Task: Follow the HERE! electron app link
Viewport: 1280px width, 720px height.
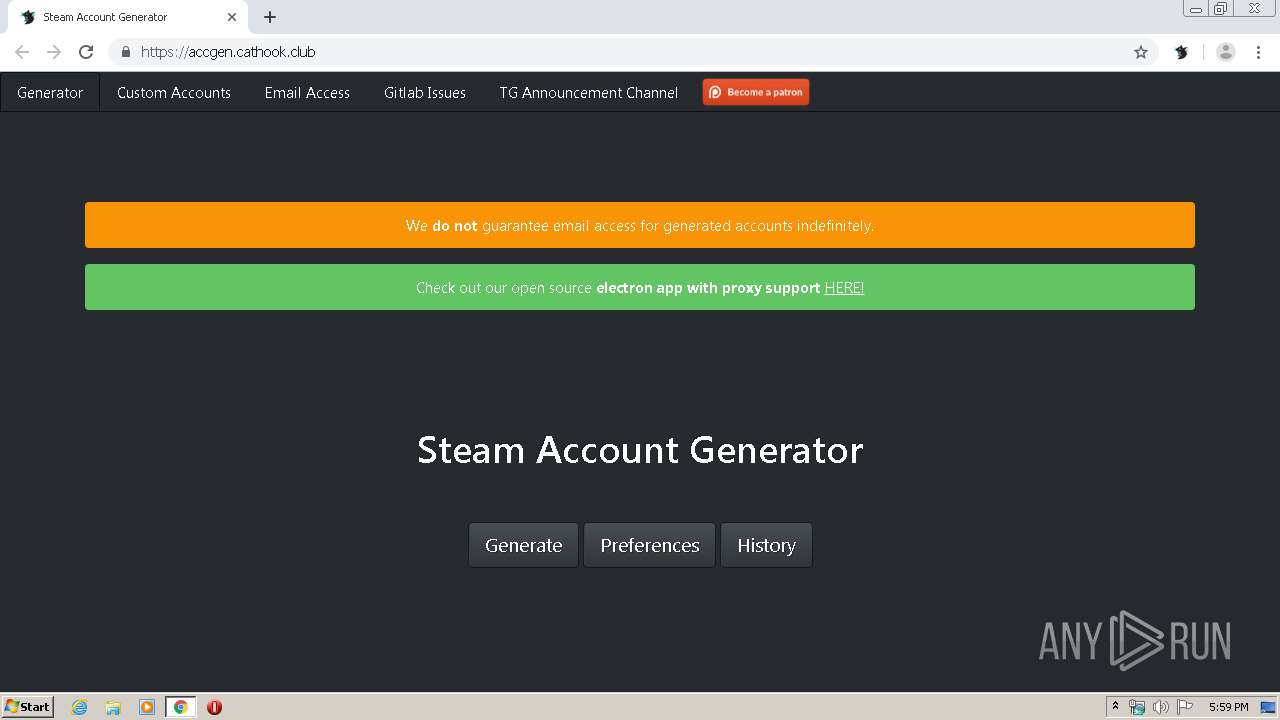Action: (x=844, y=288)
